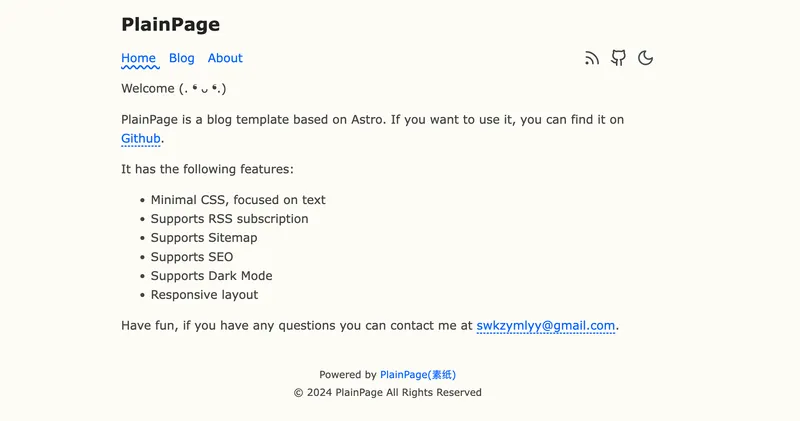Toggle dark mode with the moon icon
Image resolution: width=800 pixels, height=421 pixels.
(x=646, y=58)
